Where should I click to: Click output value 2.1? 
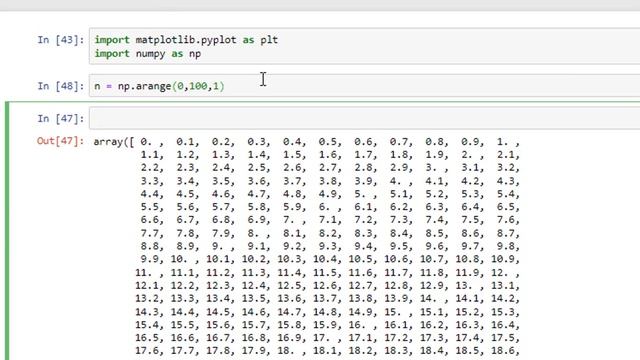pos(506,155)
